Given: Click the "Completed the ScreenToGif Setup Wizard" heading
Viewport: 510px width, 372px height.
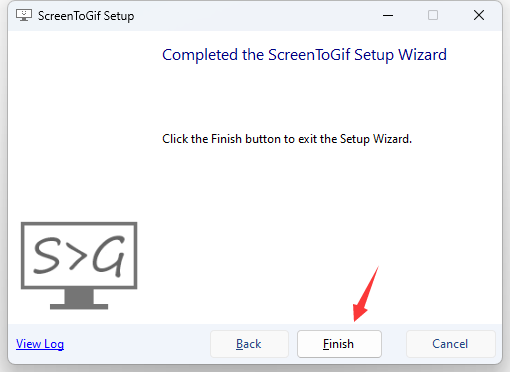Looking at the screenshot, I should tap(304, 55).
